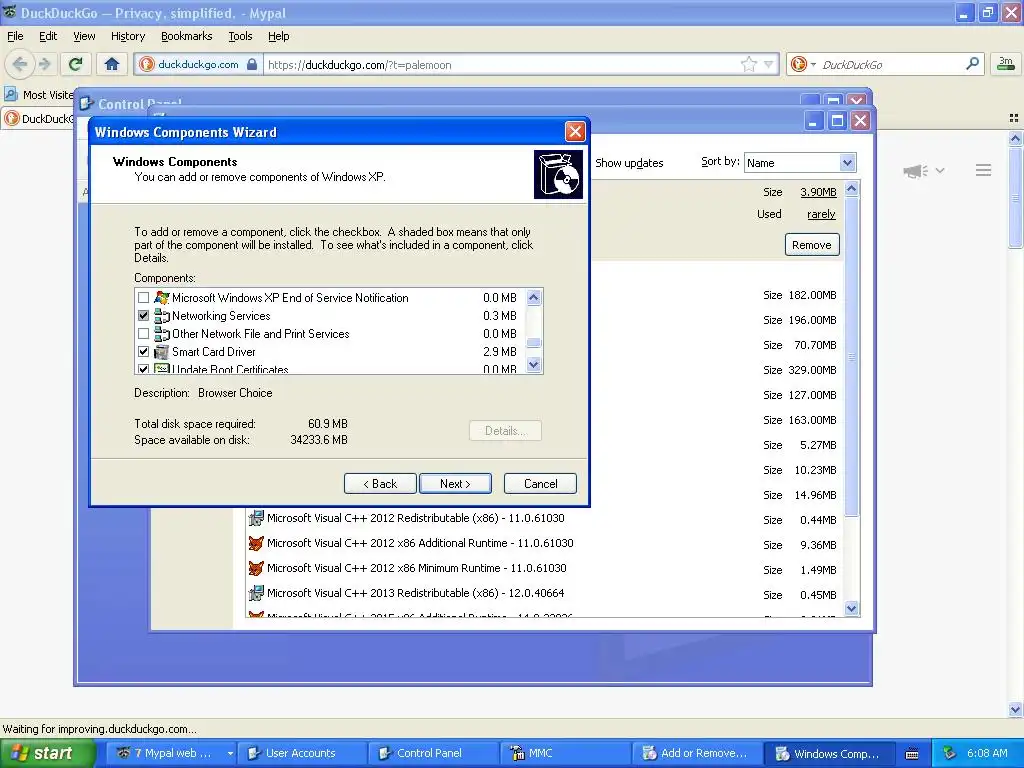Click the Next button in the wizard
The height and width of the screenshot is (768, 1024).
pos(455,484)
